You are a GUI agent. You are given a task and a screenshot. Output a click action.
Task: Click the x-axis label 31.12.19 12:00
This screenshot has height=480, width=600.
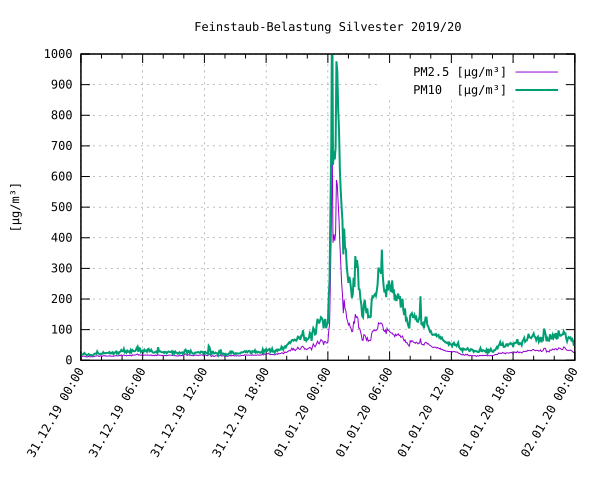tap(179, 412)
